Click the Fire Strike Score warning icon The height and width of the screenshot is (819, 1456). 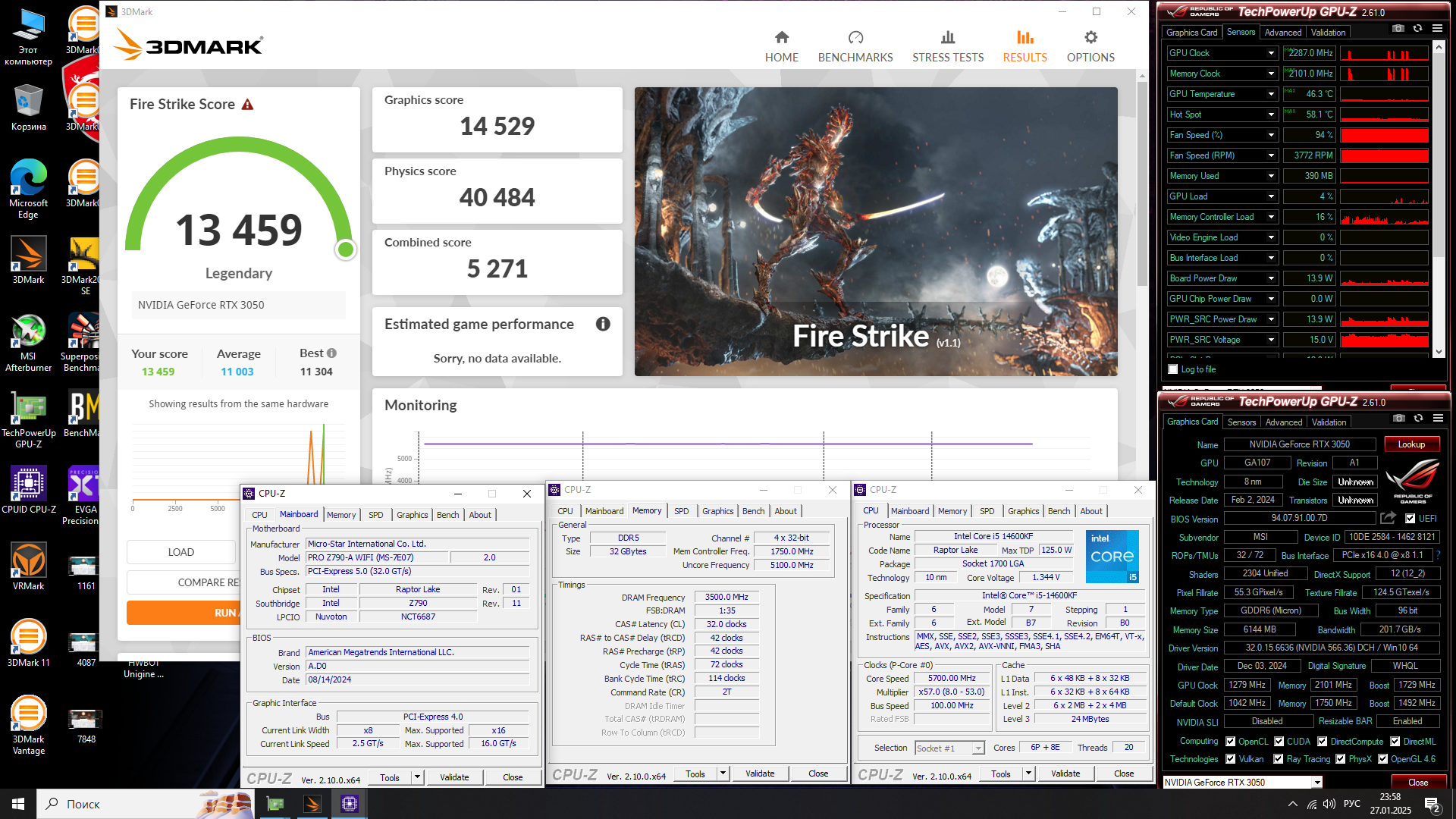247,105
